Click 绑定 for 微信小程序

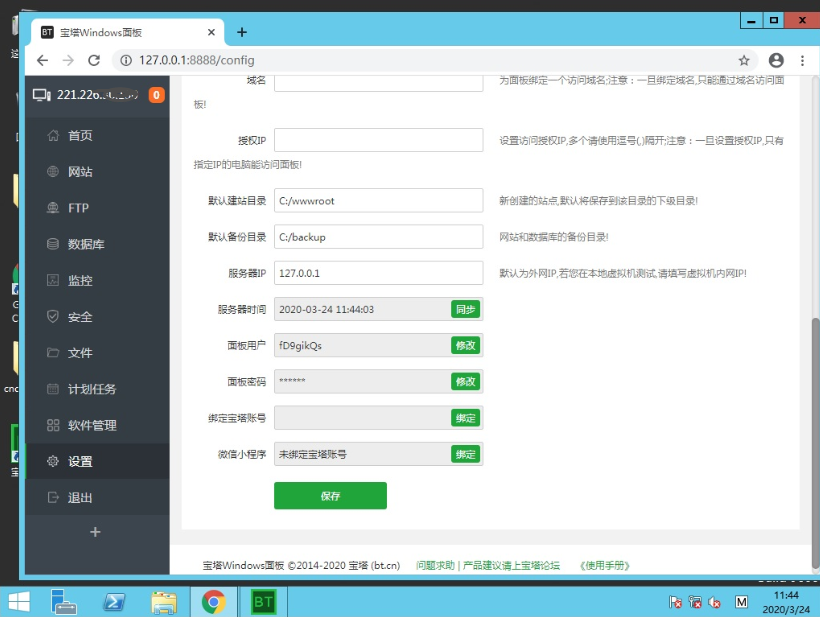tap(465, 454)
